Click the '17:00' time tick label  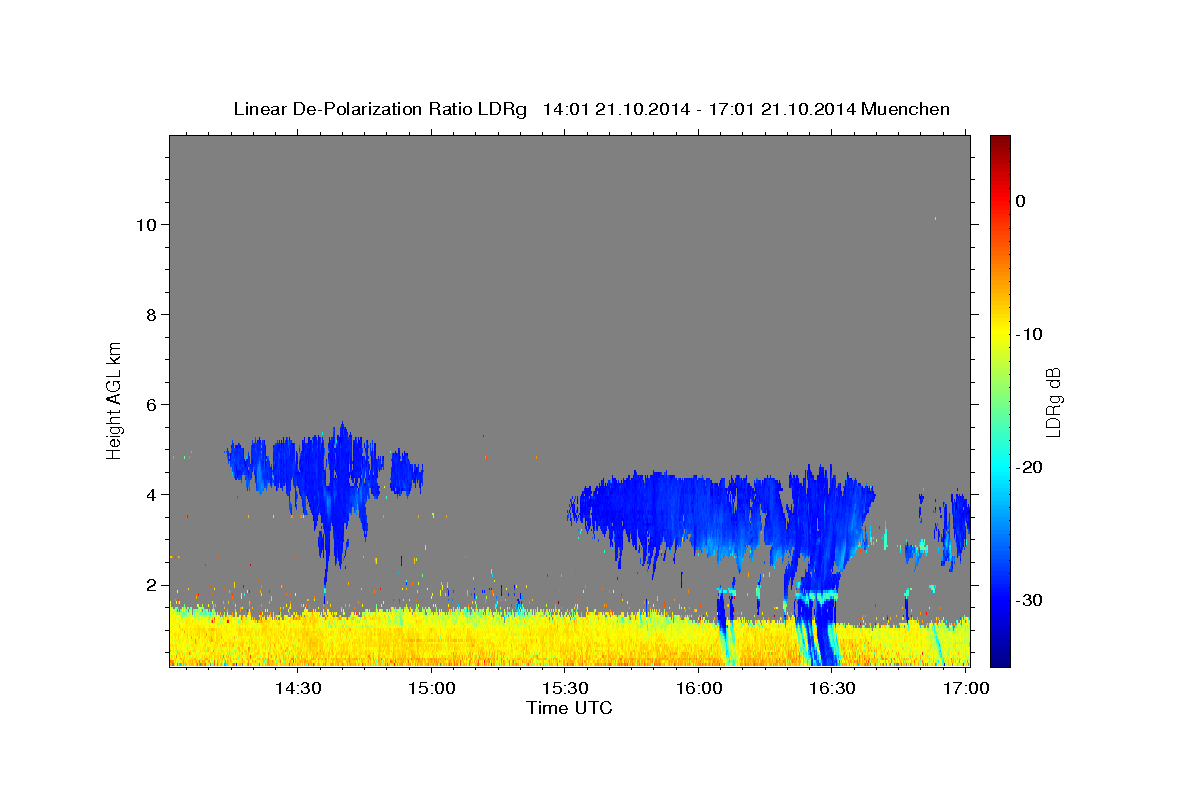966,688
